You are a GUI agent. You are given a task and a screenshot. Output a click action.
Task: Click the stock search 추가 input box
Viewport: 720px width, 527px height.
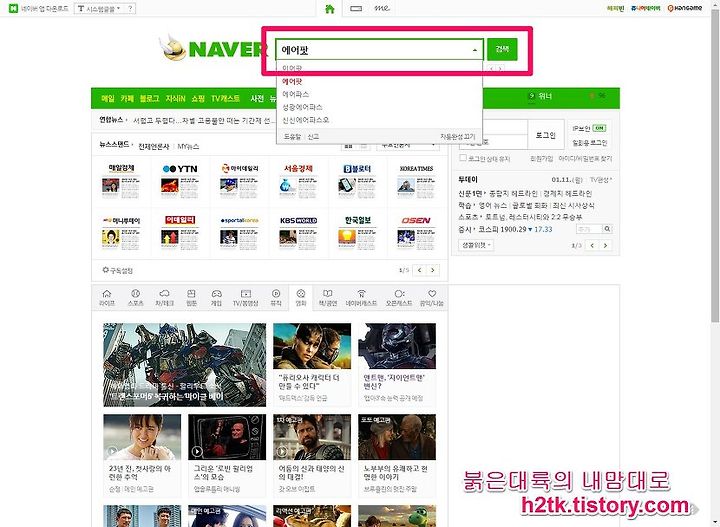click(589, 229)
